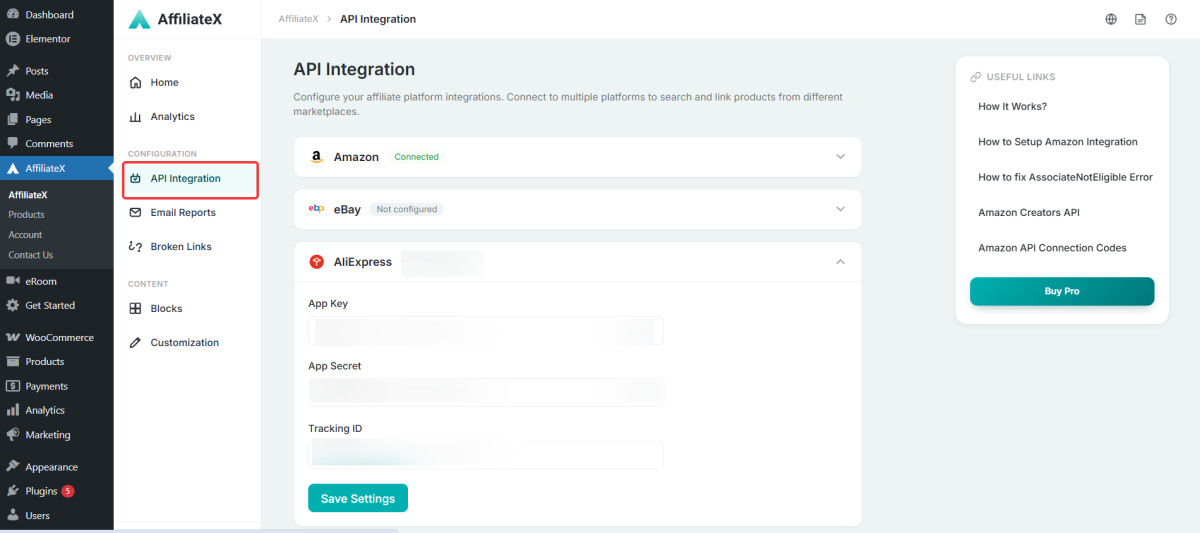Click the globe icon in top bar
The height and width of the screenshot is (533, 1200).
pos(1111,19)
